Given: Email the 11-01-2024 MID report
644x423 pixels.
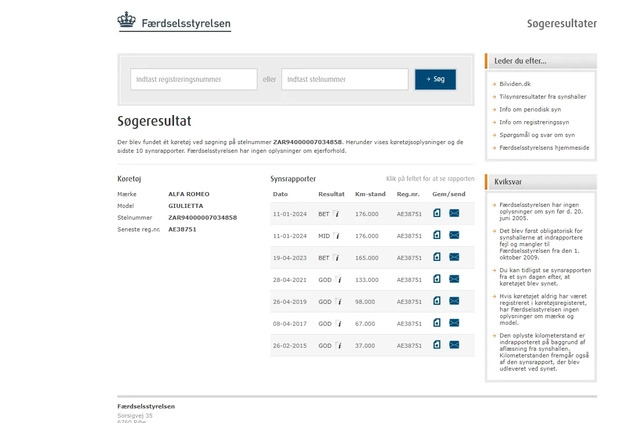Looking at the screenshot, I should click(x=454, y=235).
